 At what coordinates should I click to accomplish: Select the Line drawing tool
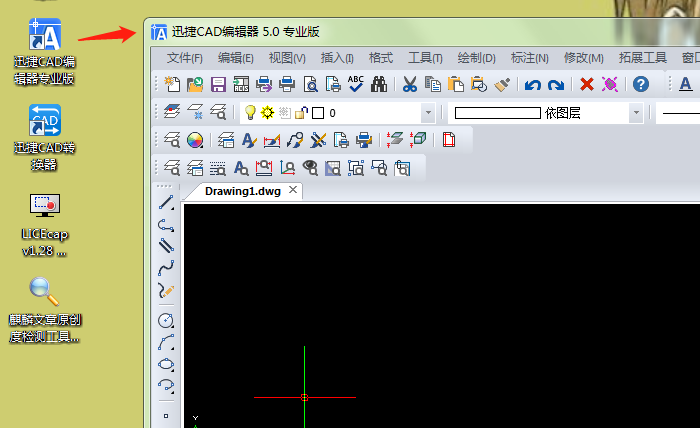point(166,203)
